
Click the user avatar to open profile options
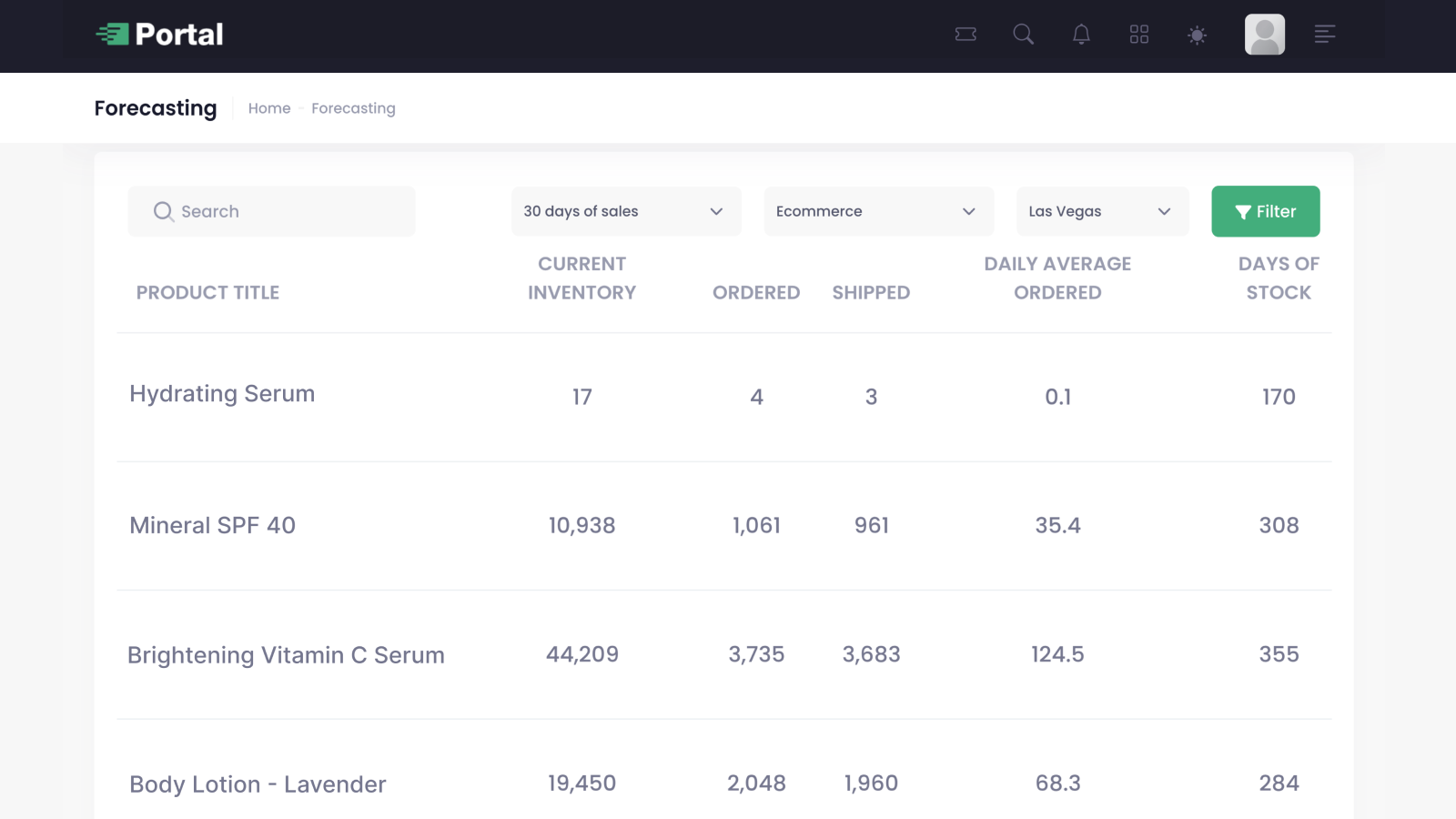click(1264, 35)
